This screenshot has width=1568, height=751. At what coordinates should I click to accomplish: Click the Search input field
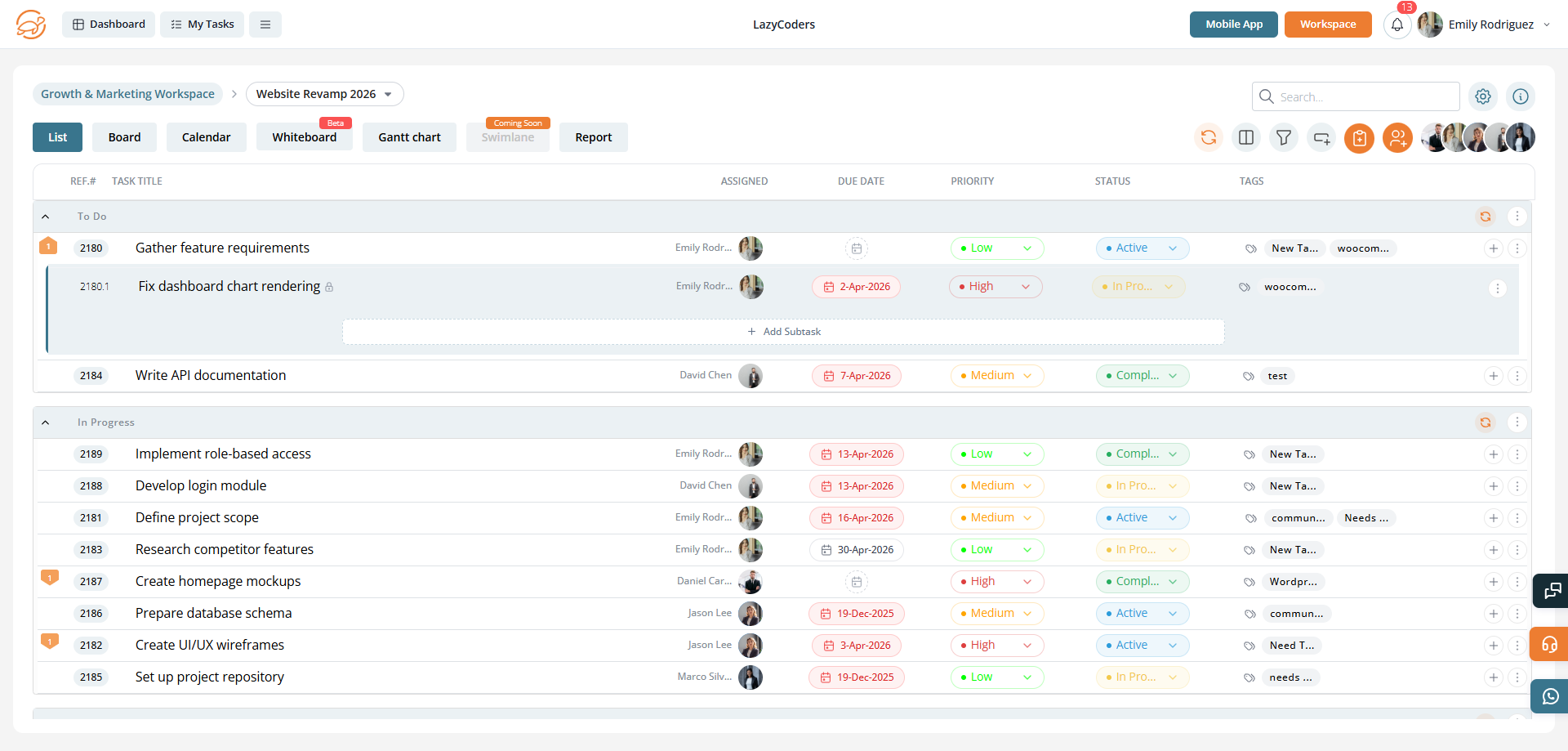coord(1364,96)
